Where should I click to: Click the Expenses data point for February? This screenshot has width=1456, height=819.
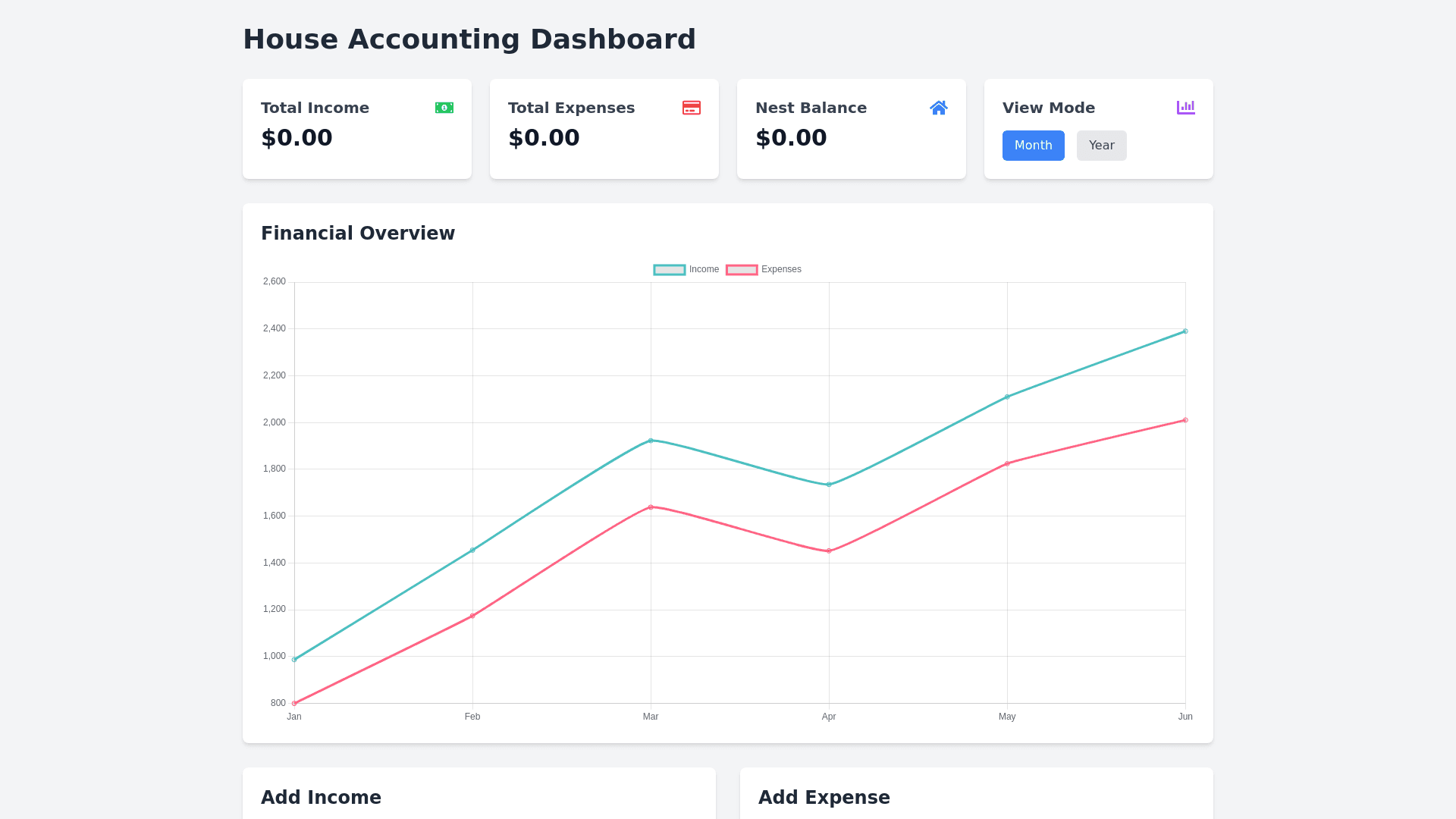472,616
